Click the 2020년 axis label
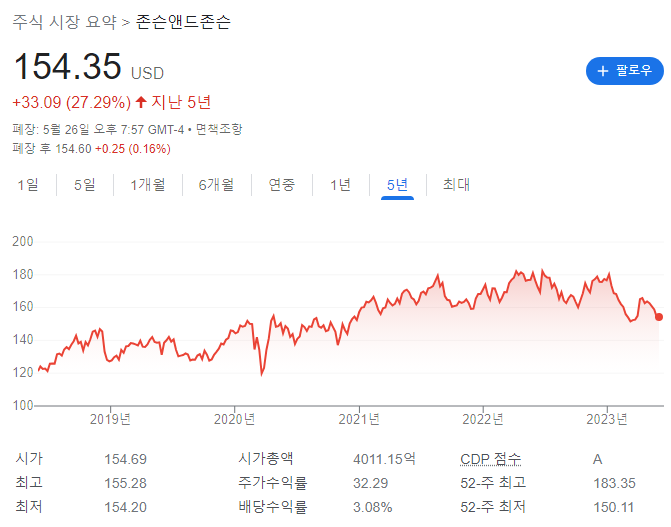The height and width of the screenshot is (527, 671). pos(234,419)
